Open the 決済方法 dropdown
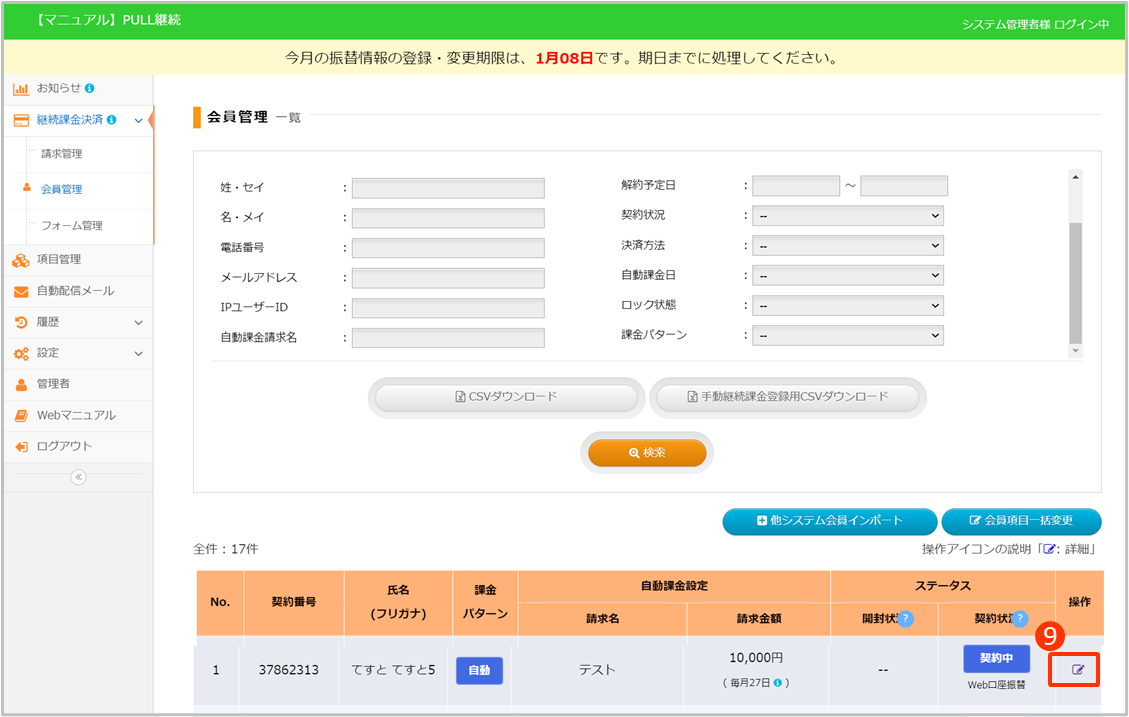Screen dimensions: 1129x717 pos(847,246)
